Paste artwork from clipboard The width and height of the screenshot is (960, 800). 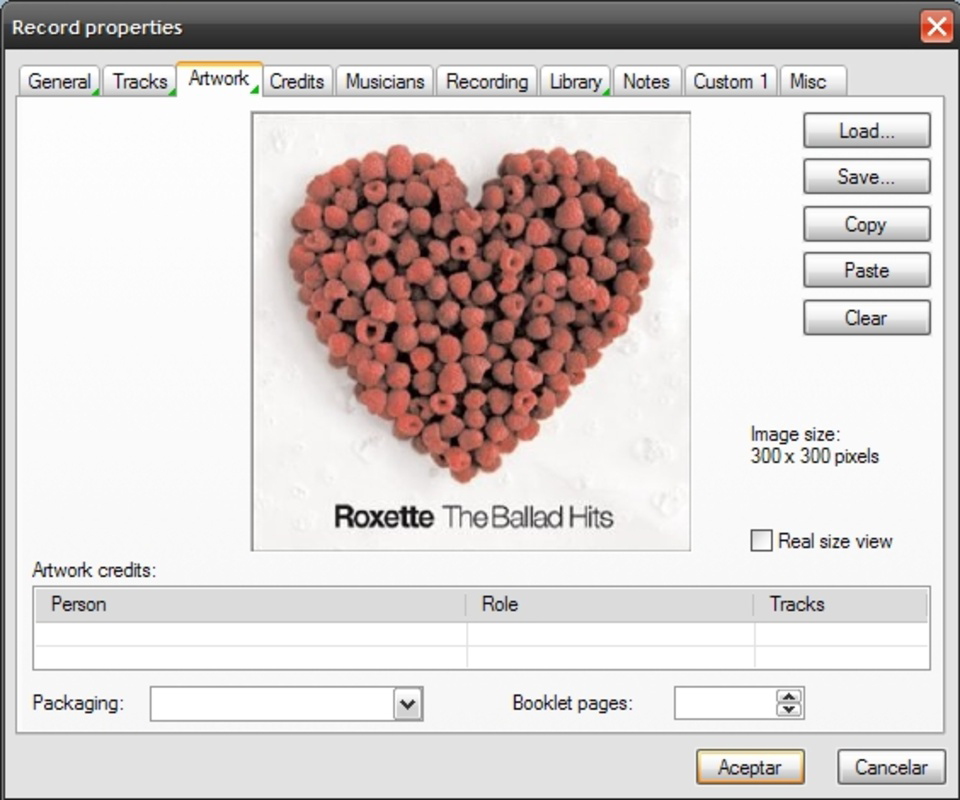coord(866,270)
